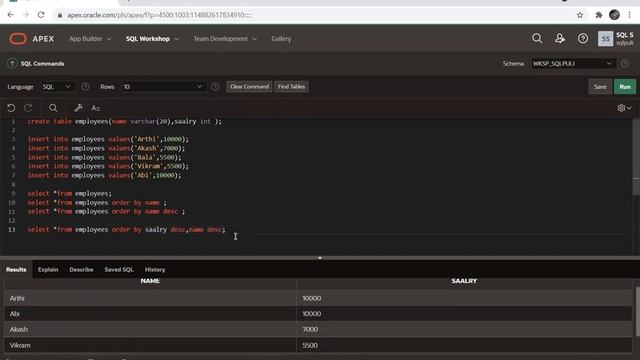Click the 5500 salary cell

click(x=464, y=345)
